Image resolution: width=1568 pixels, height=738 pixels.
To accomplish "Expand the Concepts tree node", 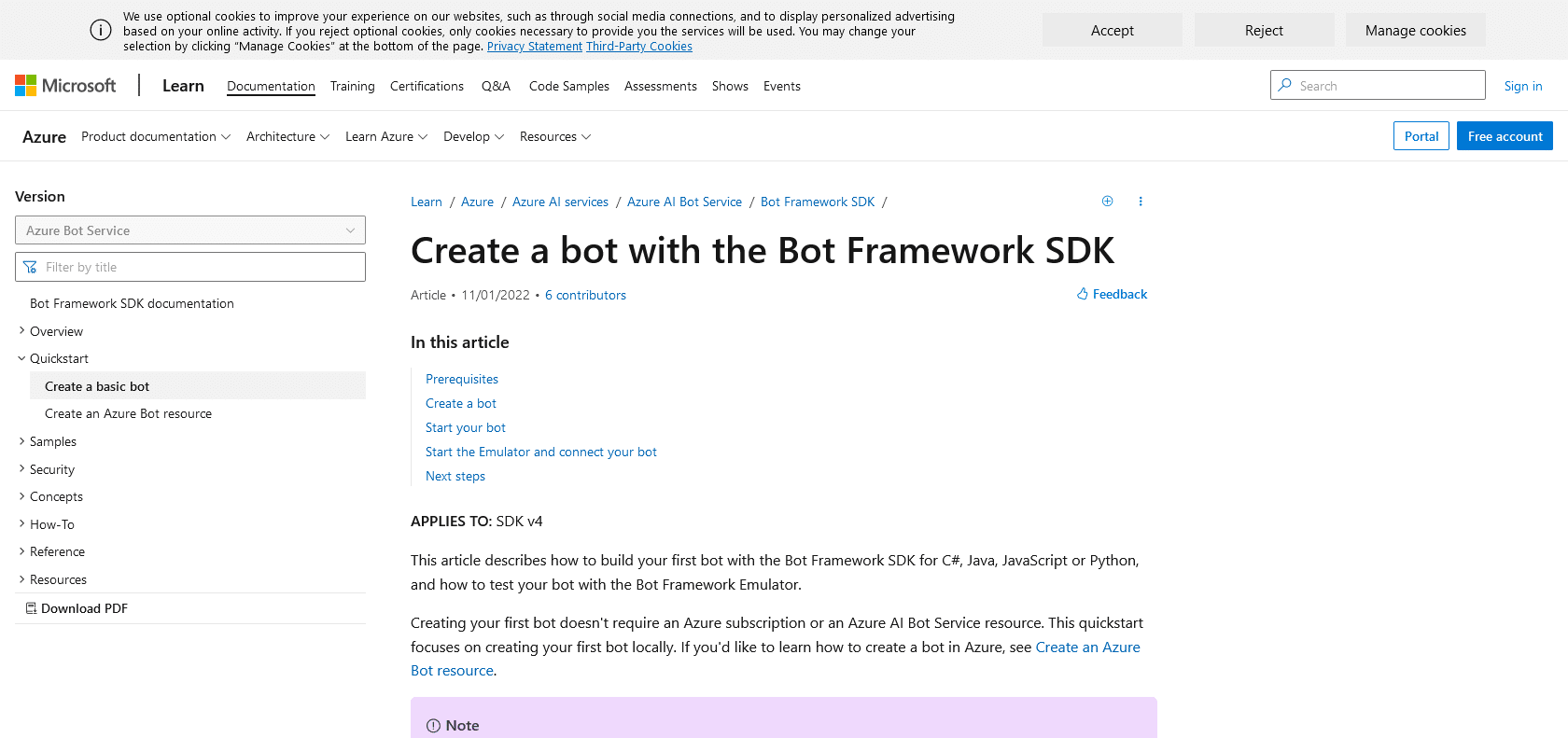I will 21,496.
